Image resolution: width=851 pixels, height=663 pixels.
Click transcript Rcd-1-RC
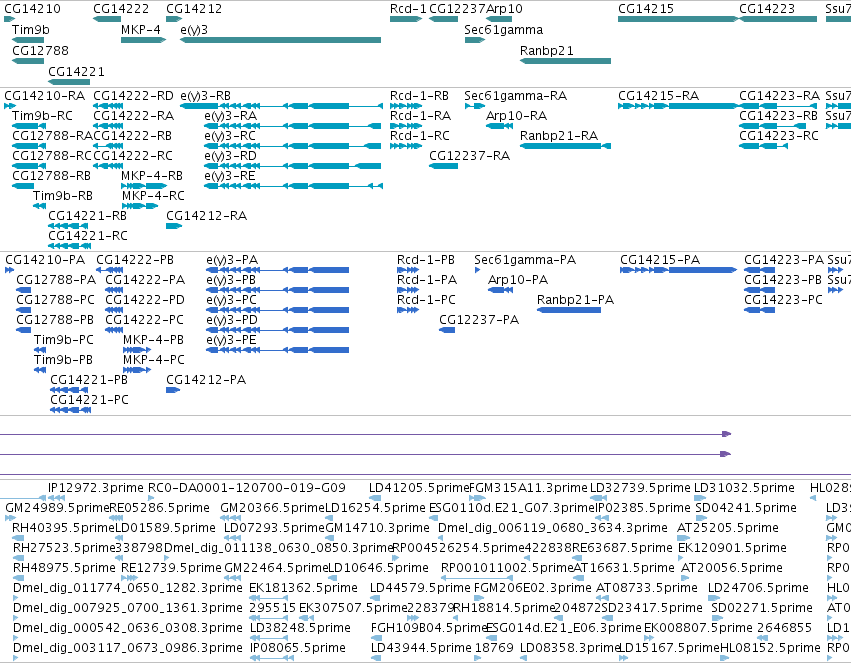point(406,146)
